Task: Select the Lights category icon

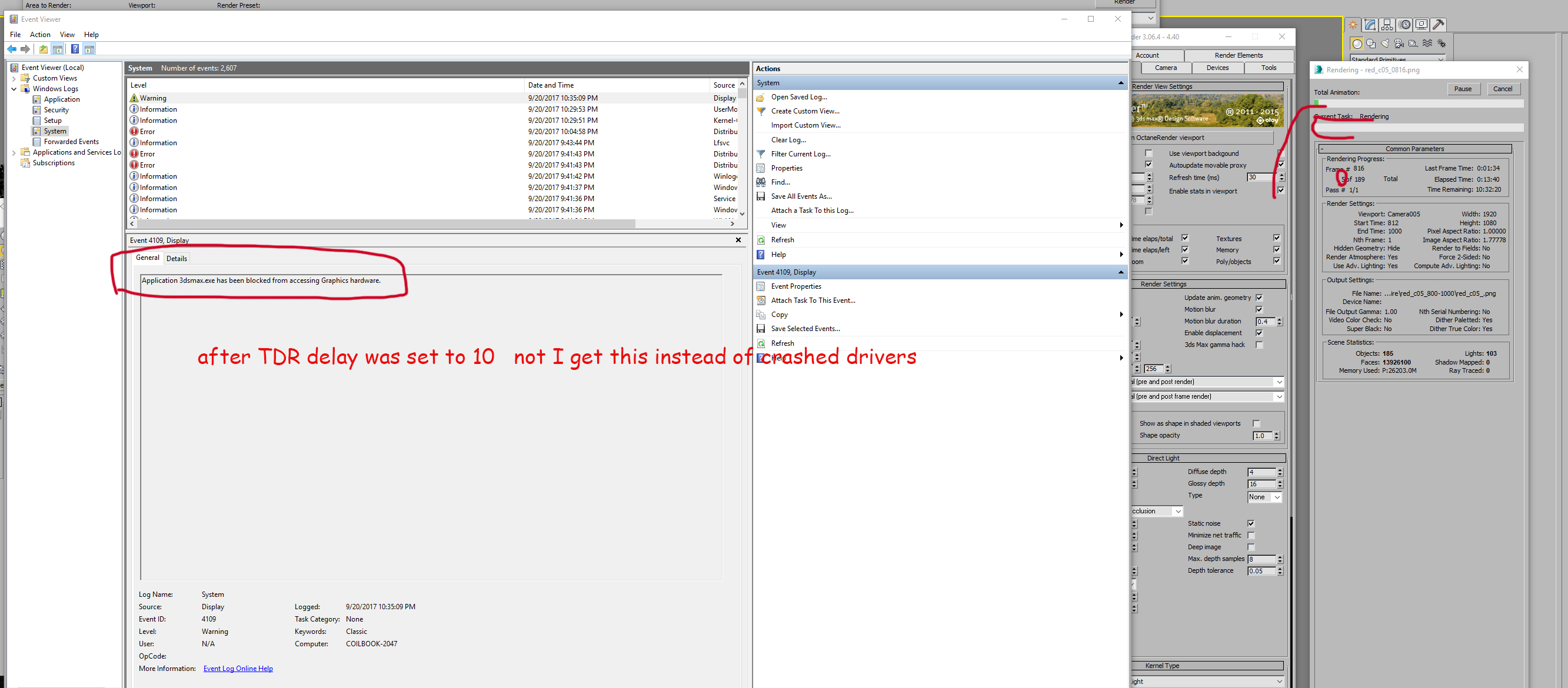Action: [1385, 44]
